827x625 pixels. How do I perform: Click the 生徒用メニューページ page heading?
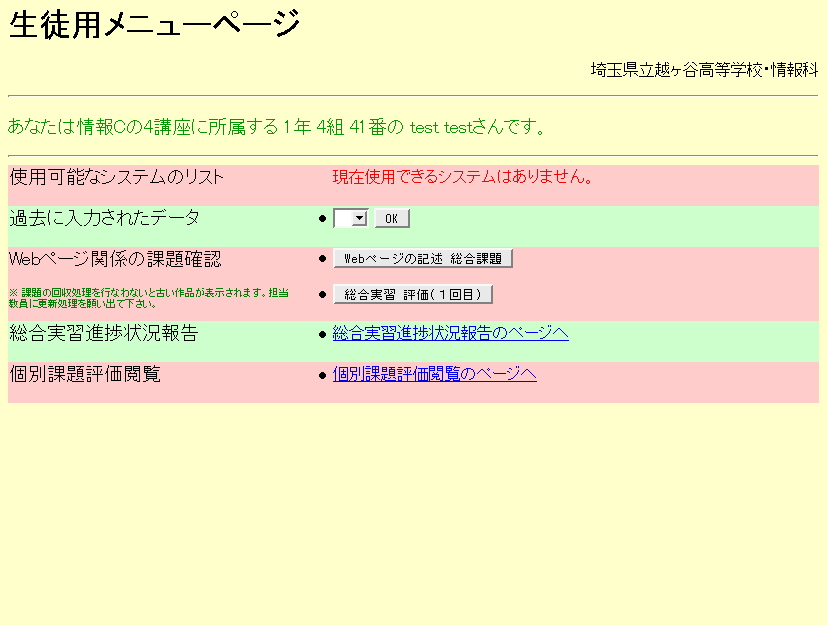[x=154, y=24]
